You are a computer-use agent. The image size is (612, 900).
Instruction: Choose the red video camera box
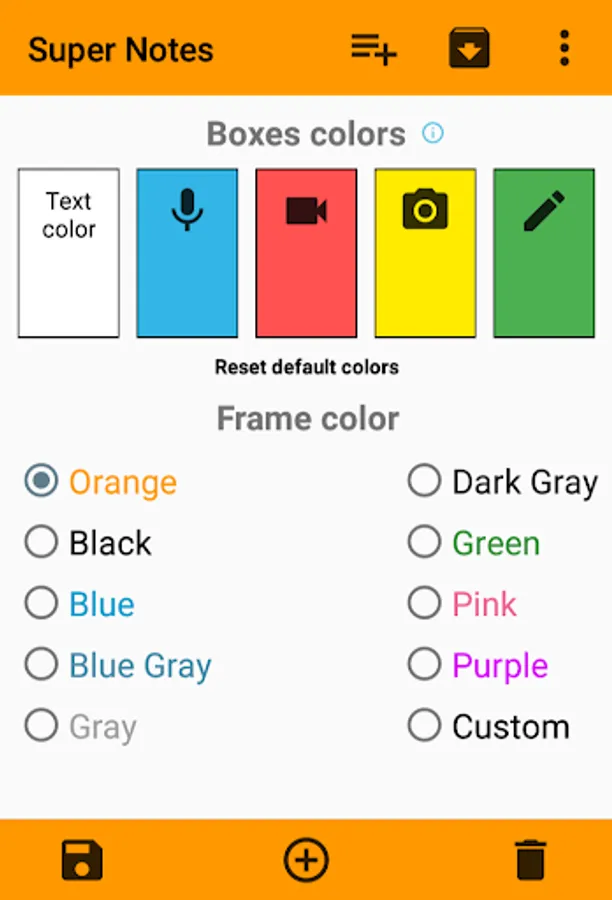tap(306, 253)
